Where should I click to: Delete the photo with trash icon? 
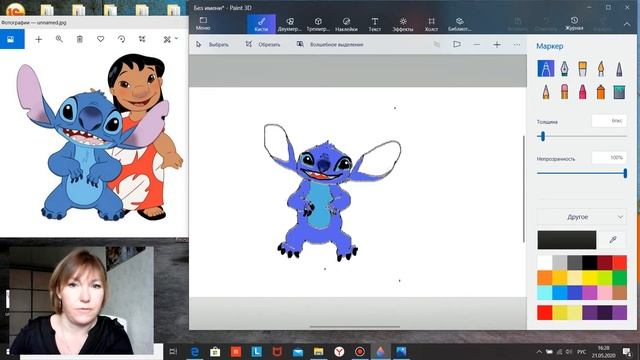80,39
